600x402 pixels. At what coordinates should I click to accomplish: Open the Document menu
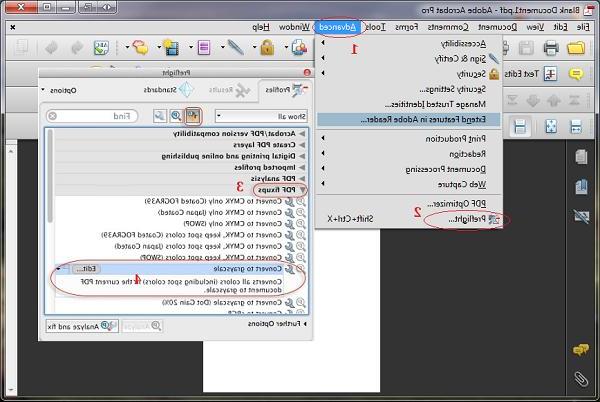coord(497,27)
